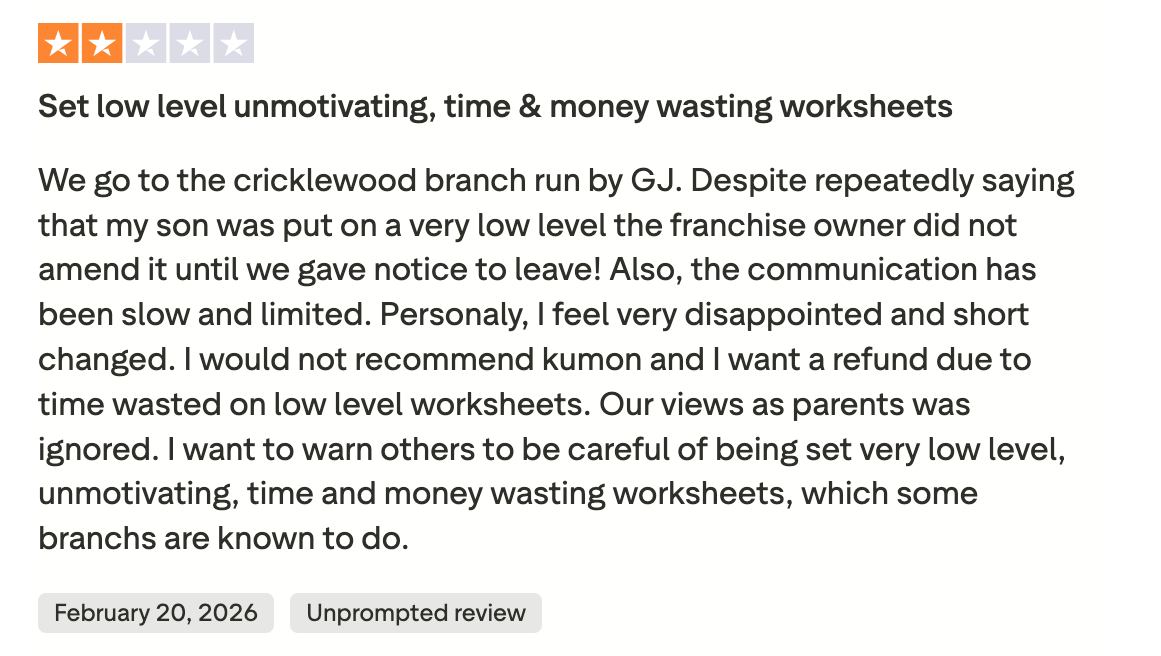1161x656 pixels.
Task: Click the 'Unprompted review' label
Action: [x=416, y=613]
